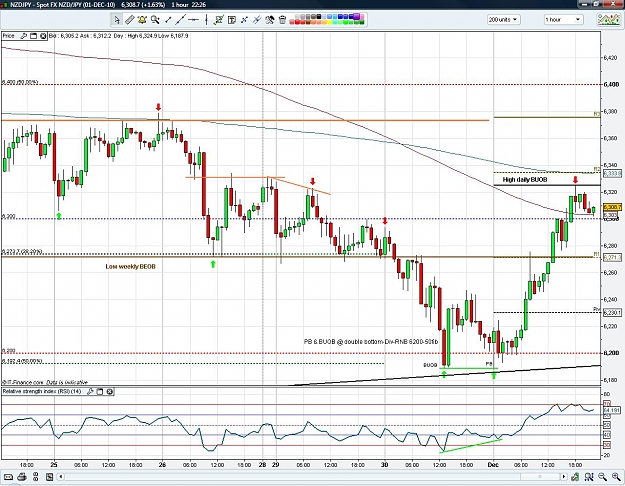This screenshot has width=625, height=486.
Task: Open the 200 units dropdown
Action: (503, 20)
